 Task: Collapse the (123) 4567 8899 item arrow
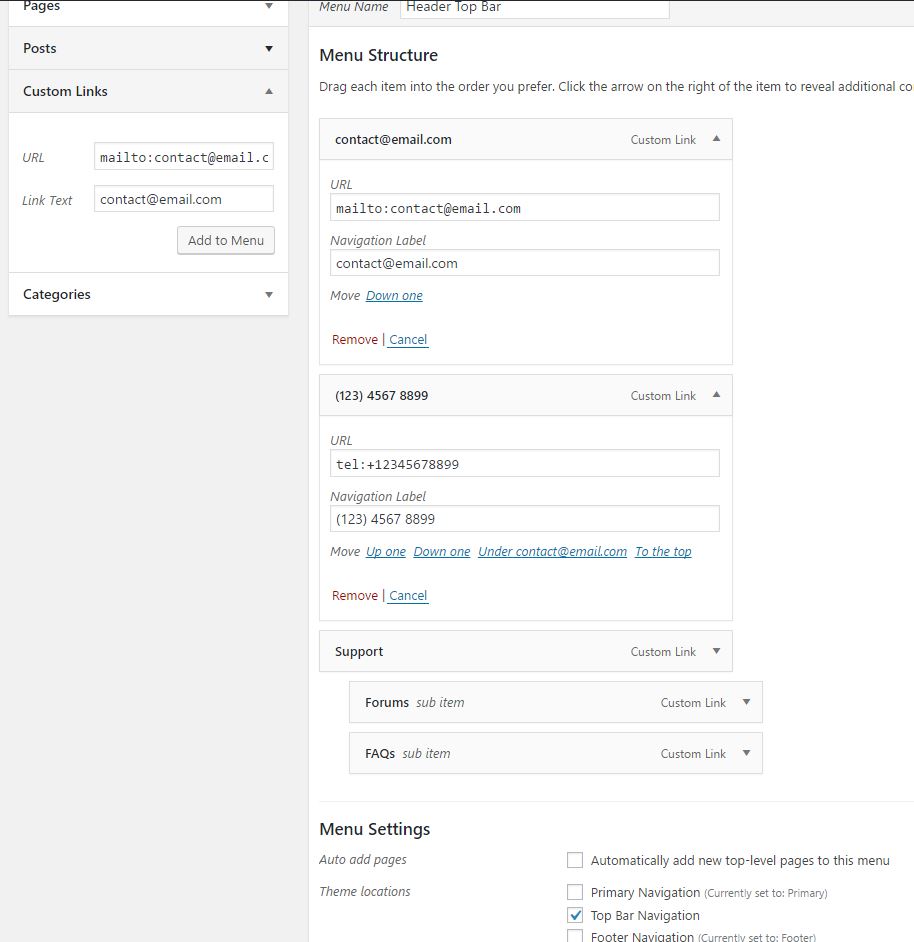pyautogui.click(x=716, y=395)
